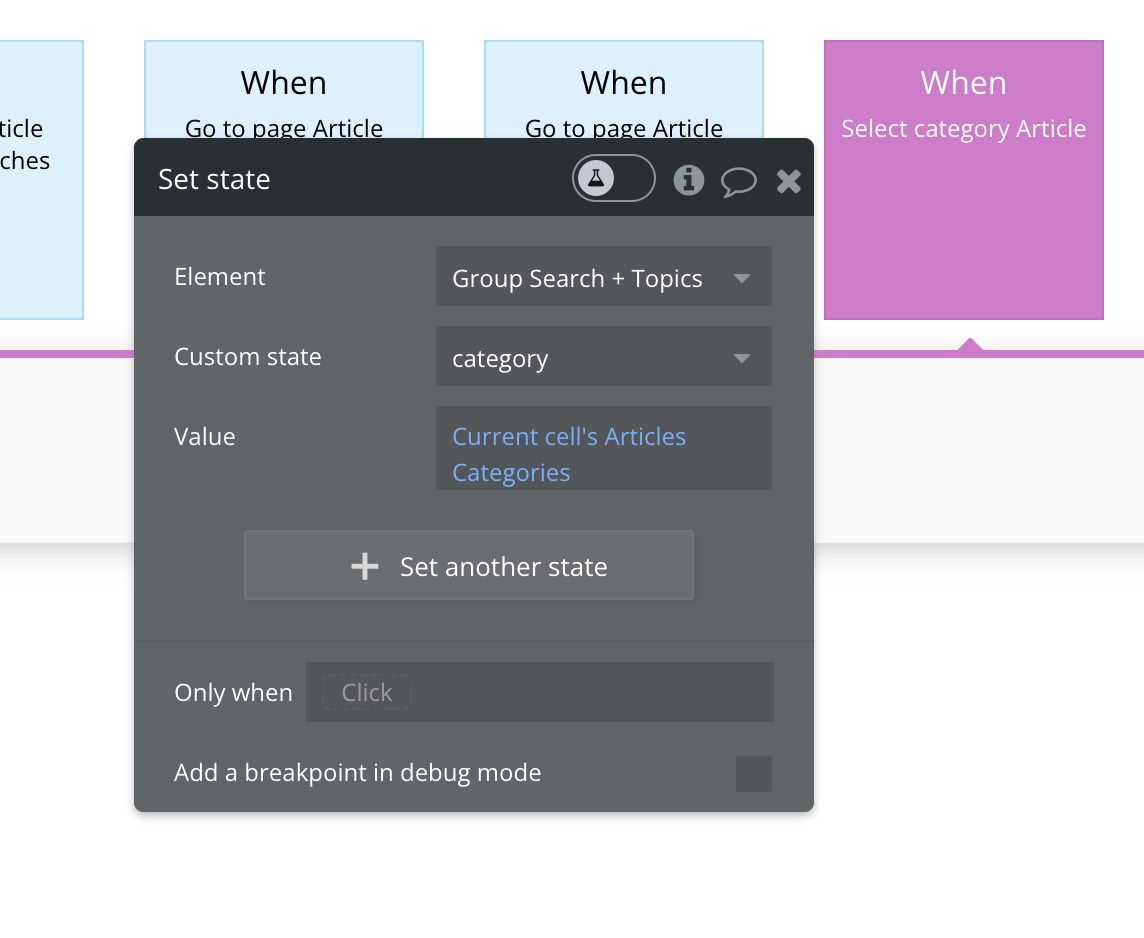This screenshot has width=1144, height=938.
Task: Click the Only when condition field
Action: click(539, 692)
